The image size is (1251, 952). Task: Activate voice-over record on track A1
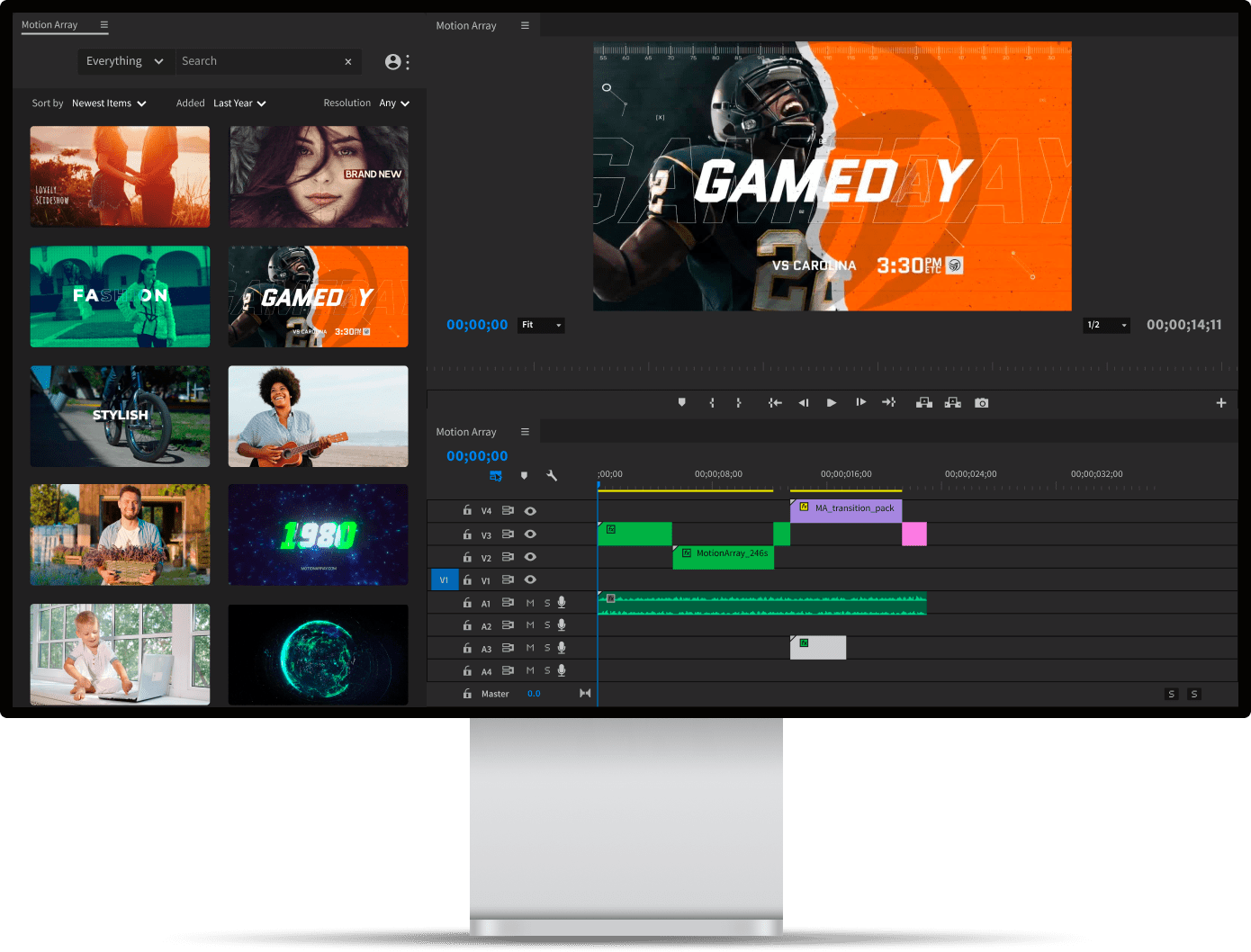click(561, 602)
